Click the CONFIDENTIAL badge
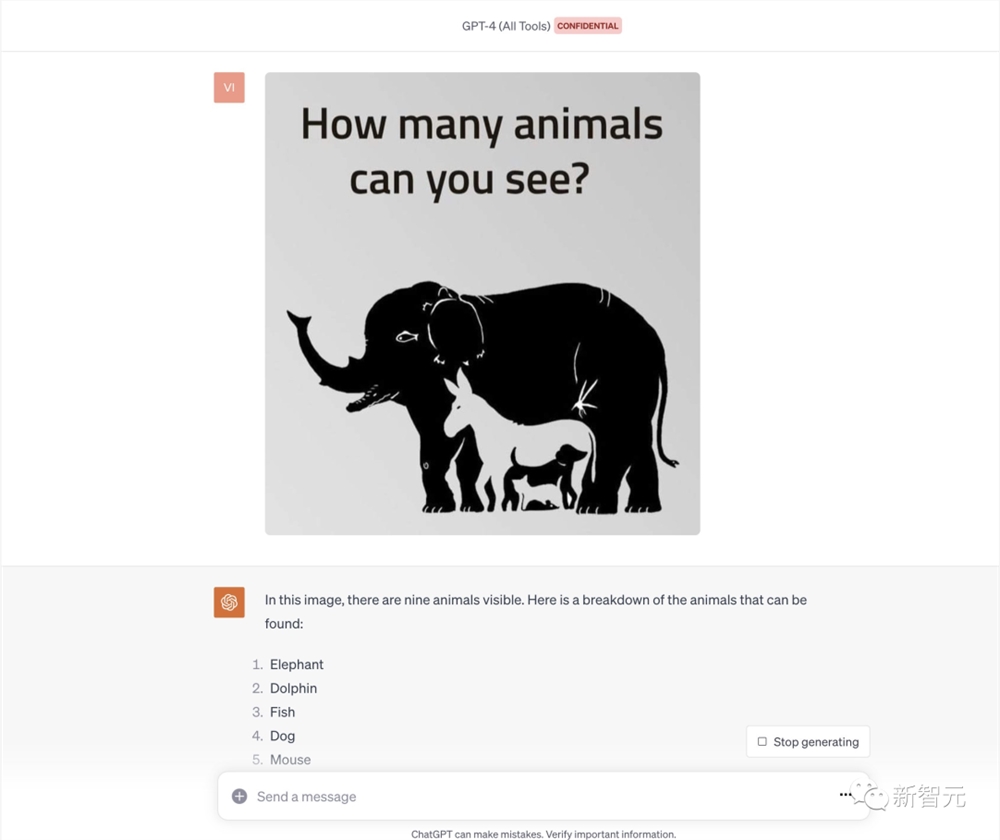 (588, 26)
